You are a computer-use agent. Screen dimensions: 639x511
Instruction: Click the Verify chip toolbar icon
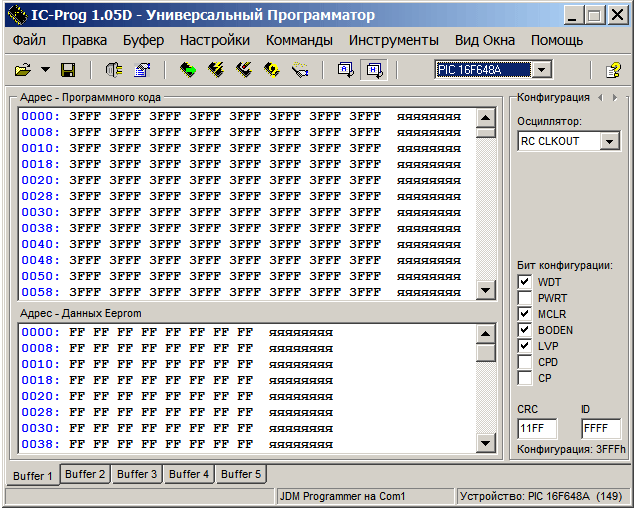click(299, 70)
